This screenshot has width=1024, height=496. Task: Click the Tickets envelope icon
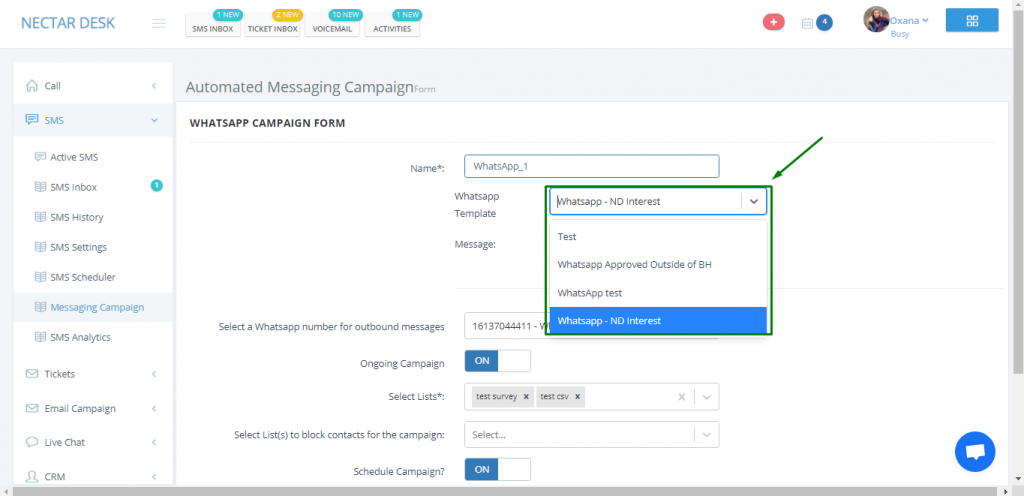(31, 374)
